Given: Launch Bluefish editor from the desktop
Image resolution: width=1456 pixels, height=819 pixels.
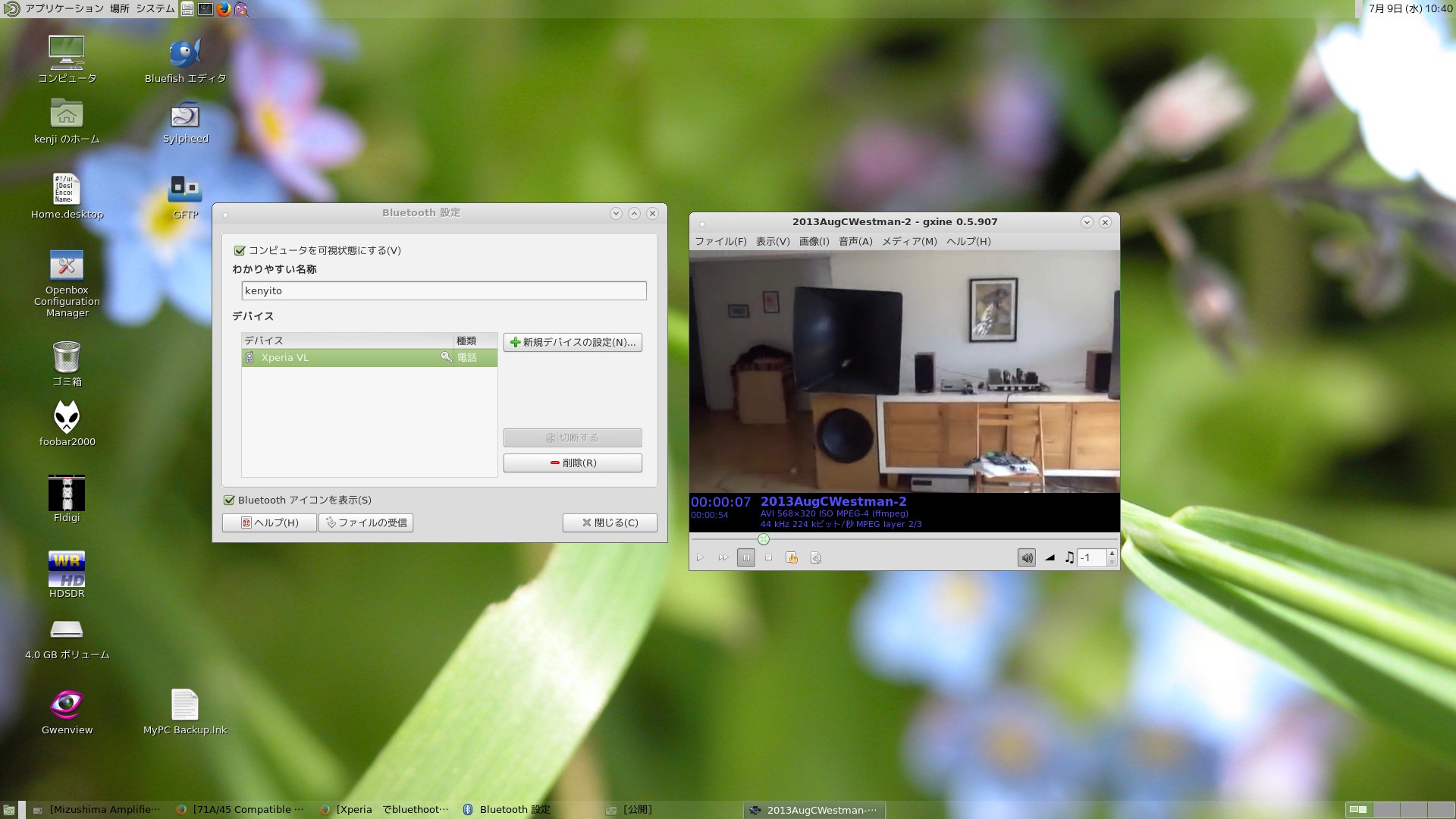Looking at the screenshot, I should click(x=185, y=54).
